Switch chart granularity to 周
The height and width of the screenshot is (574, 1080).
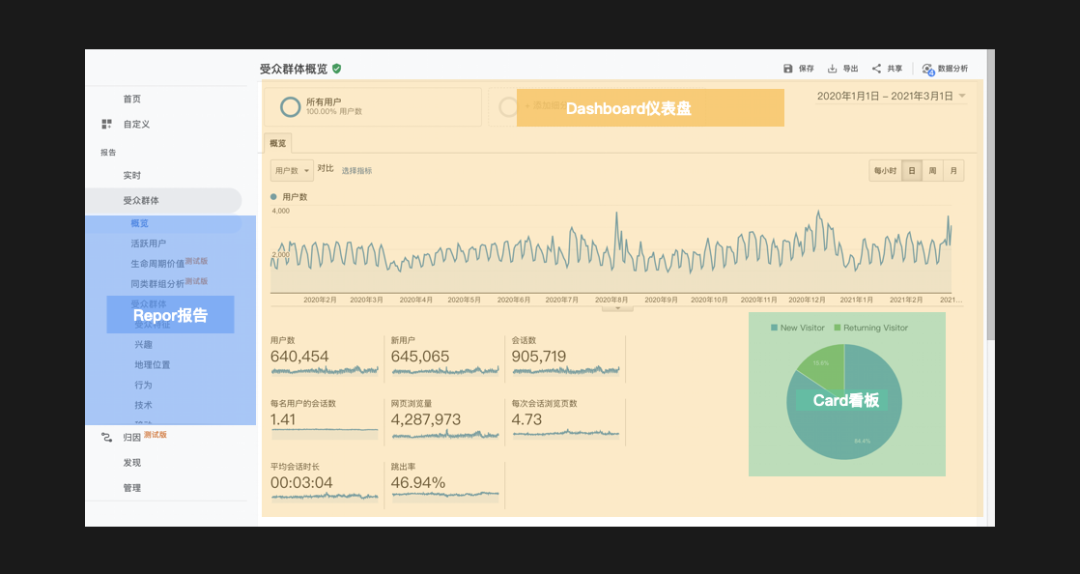pyautogui.click(x=932, y=171)
